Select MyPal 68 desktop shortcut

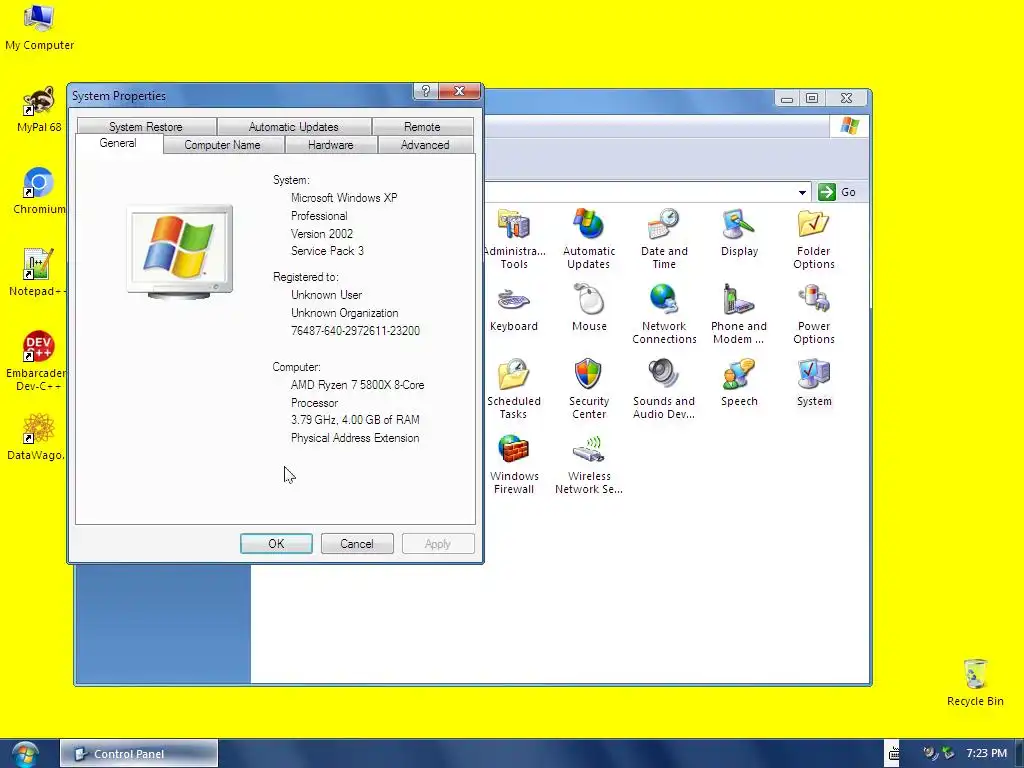(39, 109)
